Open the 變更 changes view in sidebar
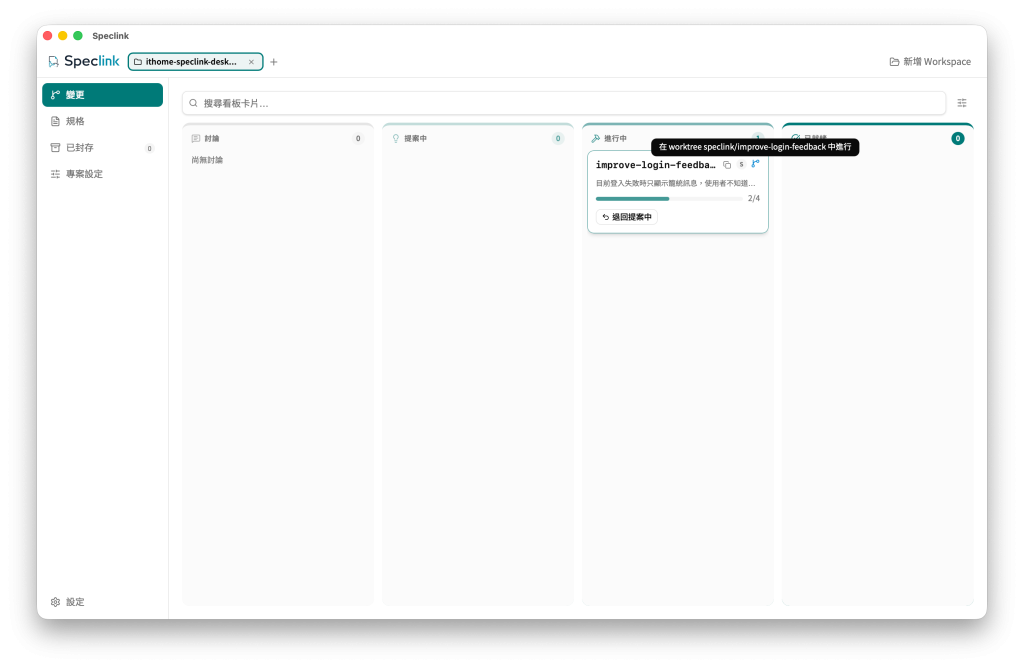 click(x=103, y=95)
